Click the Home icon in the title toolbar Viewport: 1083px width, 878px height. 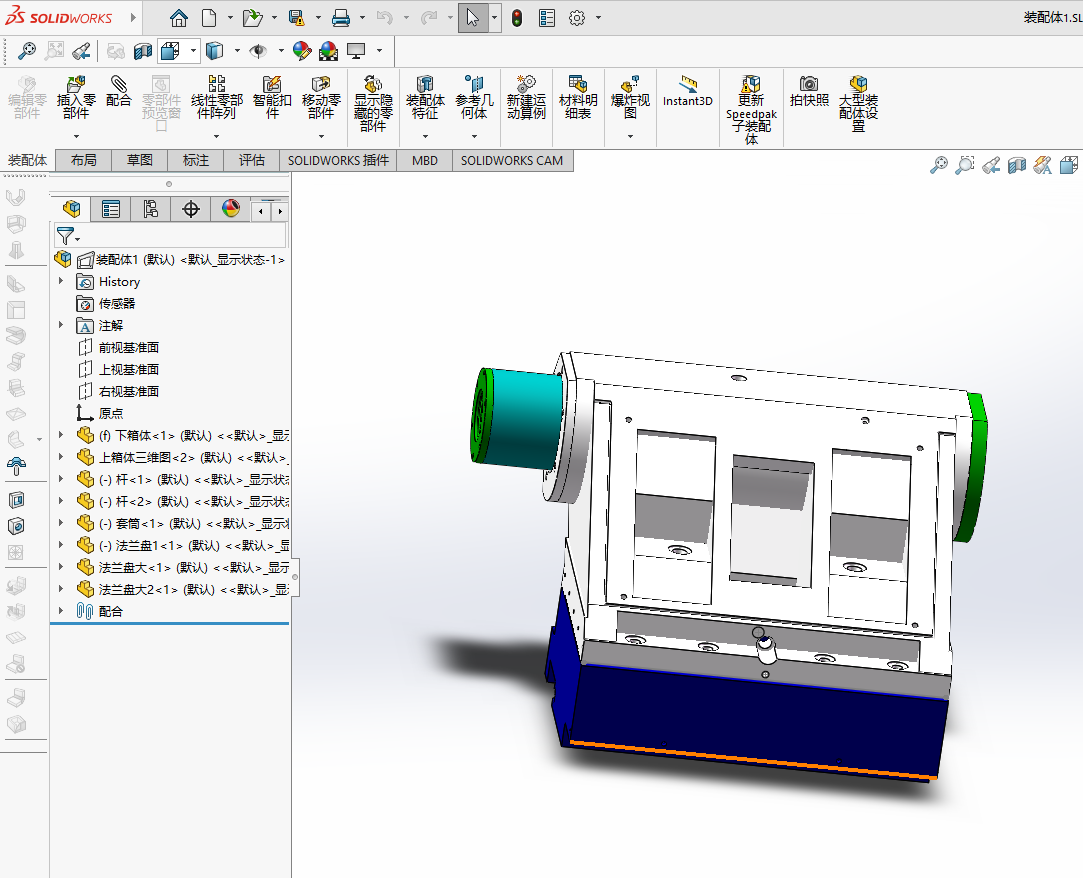pyautogui.click(x=178, y=18)
